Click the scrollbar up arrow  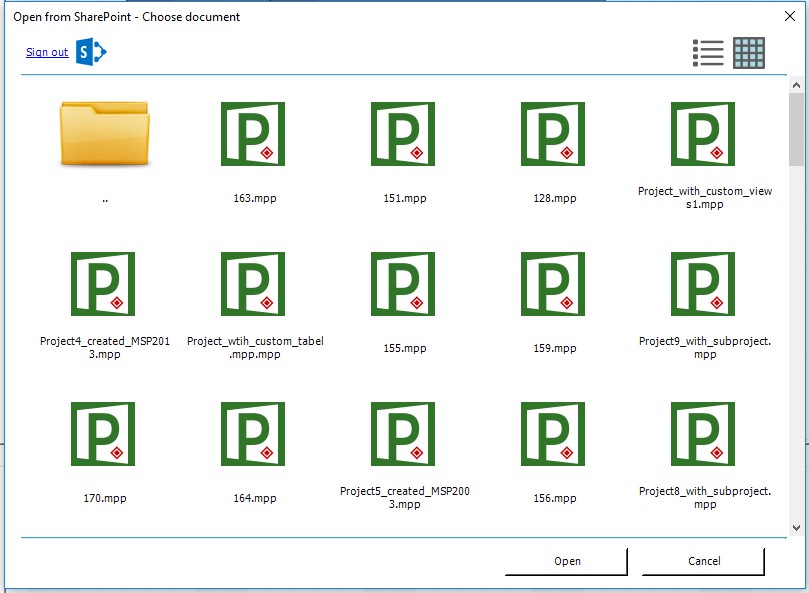point(796,85)
